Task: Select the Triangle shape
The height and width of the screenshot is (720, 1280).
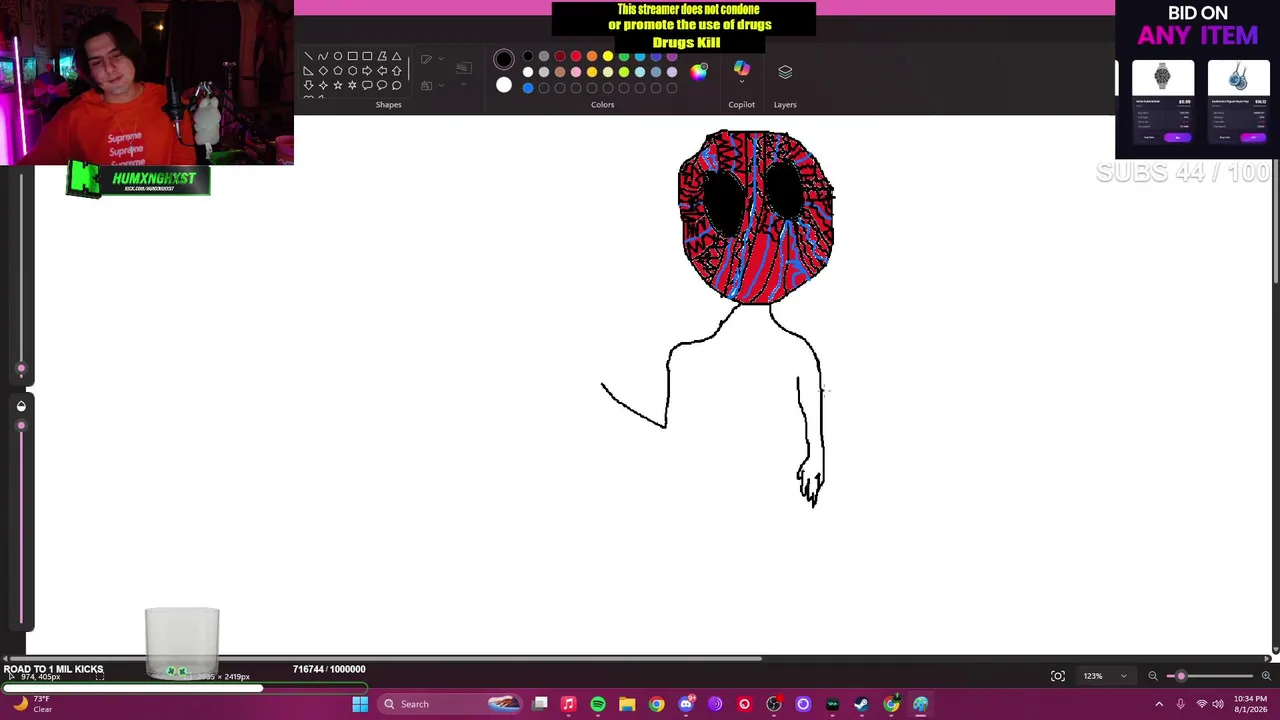Action: coord(397,56)
